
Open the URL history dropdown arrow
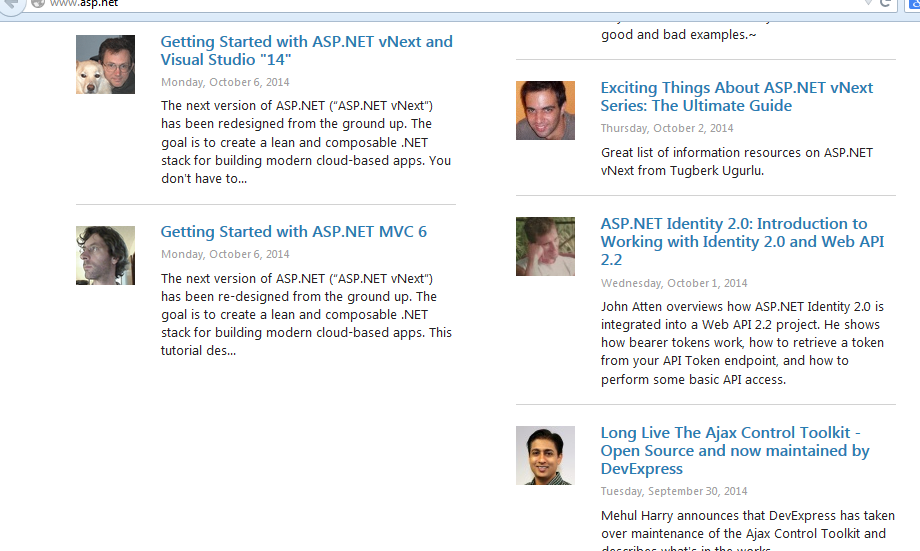[x=867, y=4]
